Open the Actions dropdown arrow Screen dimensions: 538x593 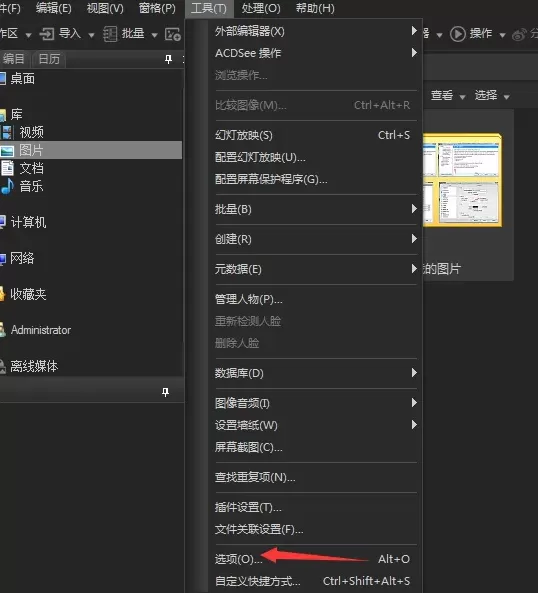click(502, 35)
